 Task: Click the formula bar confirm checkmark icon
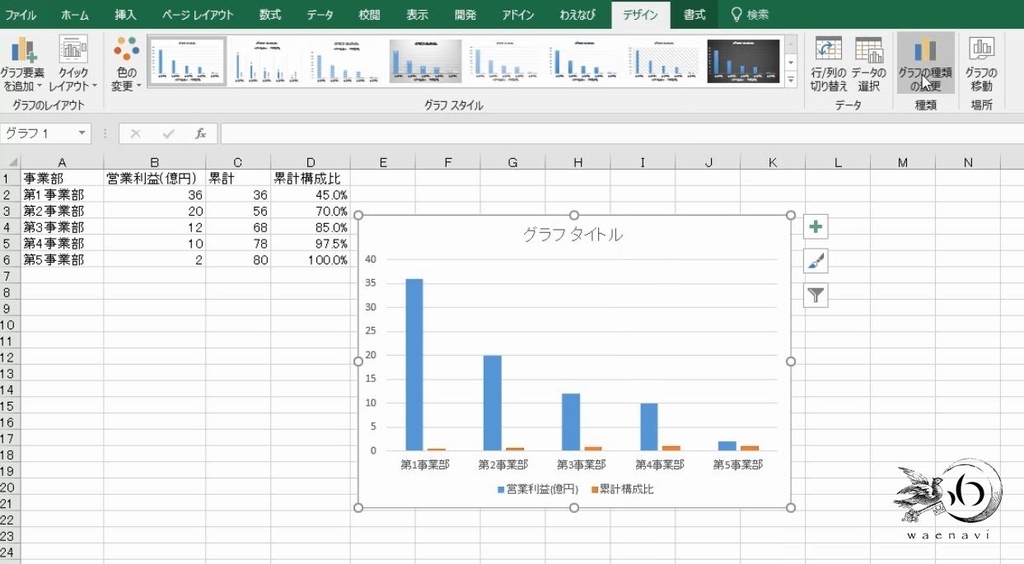(x=168, y=134)
